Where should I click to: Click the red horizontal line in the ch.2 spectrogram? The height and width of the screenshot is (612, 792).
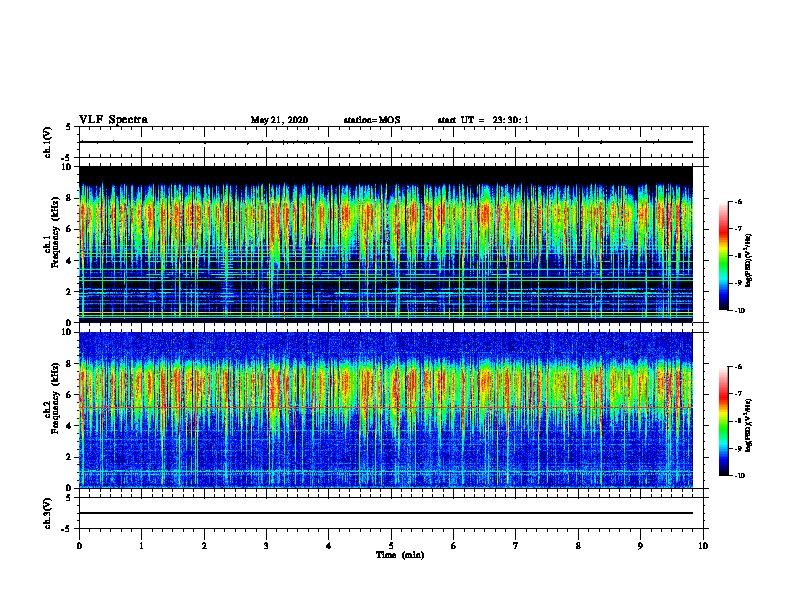tap(386, 407)
